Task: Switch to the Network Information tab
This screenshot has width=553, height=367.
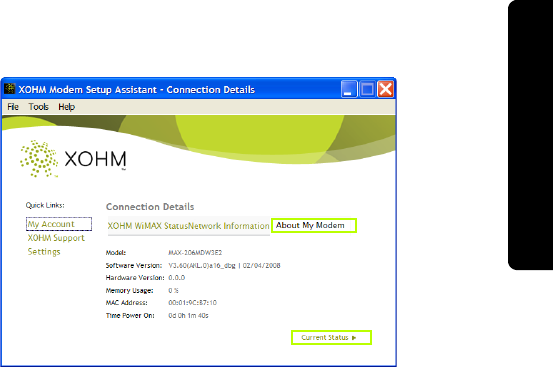Action: 229,226
